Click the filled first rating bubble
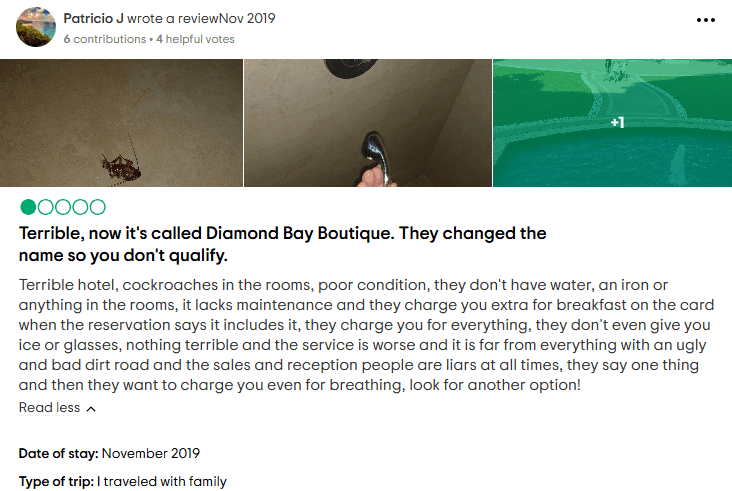Image resolution: width=732 pixels, height=491 pixels. (x=28, y=207)
